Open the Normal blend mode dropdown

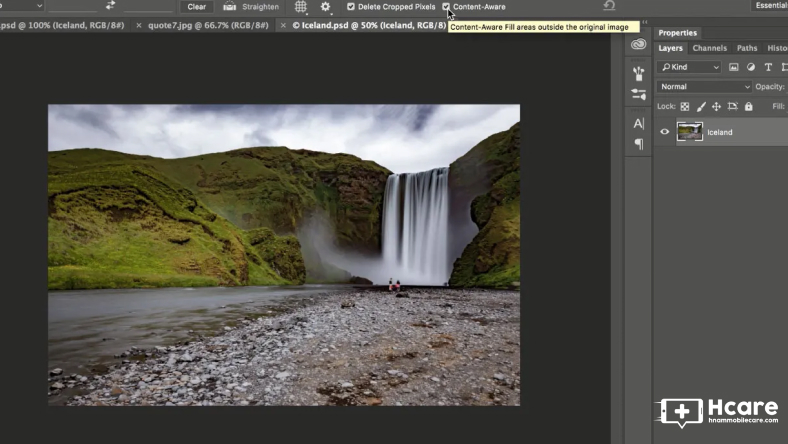(x=704, y=87)
